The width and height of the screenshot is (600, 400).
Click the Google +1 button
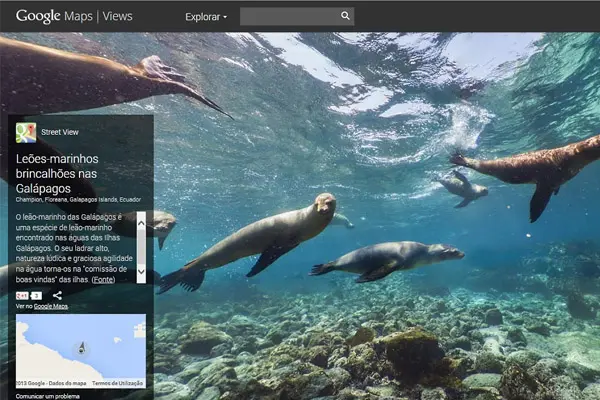point(22,296)
